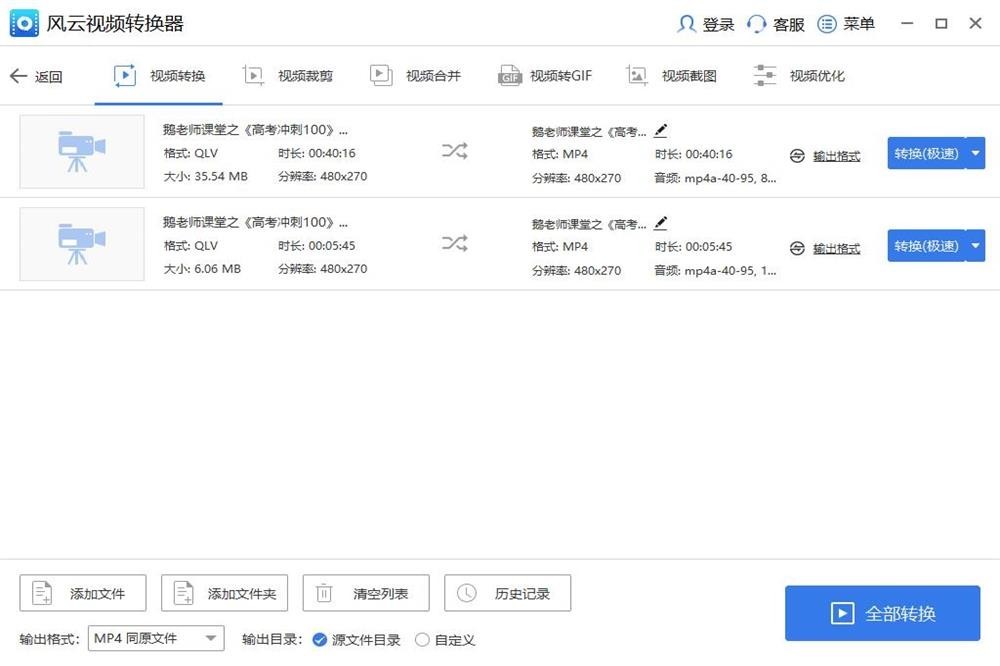Select the custom output directory option

click(x=423, y=640)
